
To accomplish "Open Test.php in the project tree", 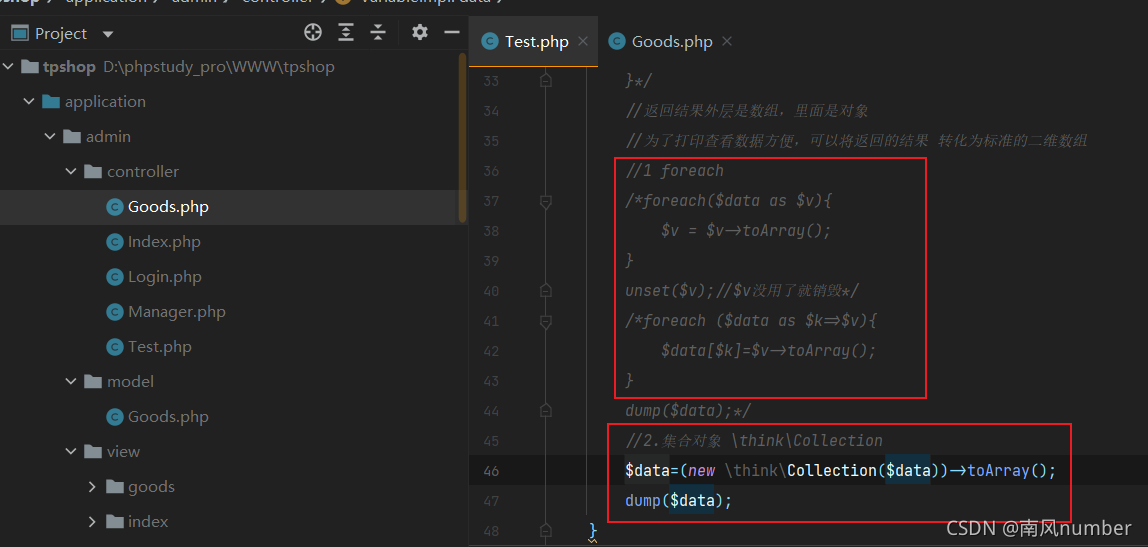I will (x=160, y=346).
